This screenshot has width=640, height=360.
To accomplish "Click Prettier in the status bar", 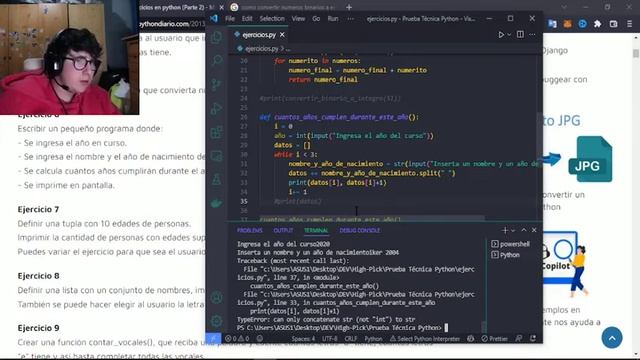I will click(x=494, y=338).
